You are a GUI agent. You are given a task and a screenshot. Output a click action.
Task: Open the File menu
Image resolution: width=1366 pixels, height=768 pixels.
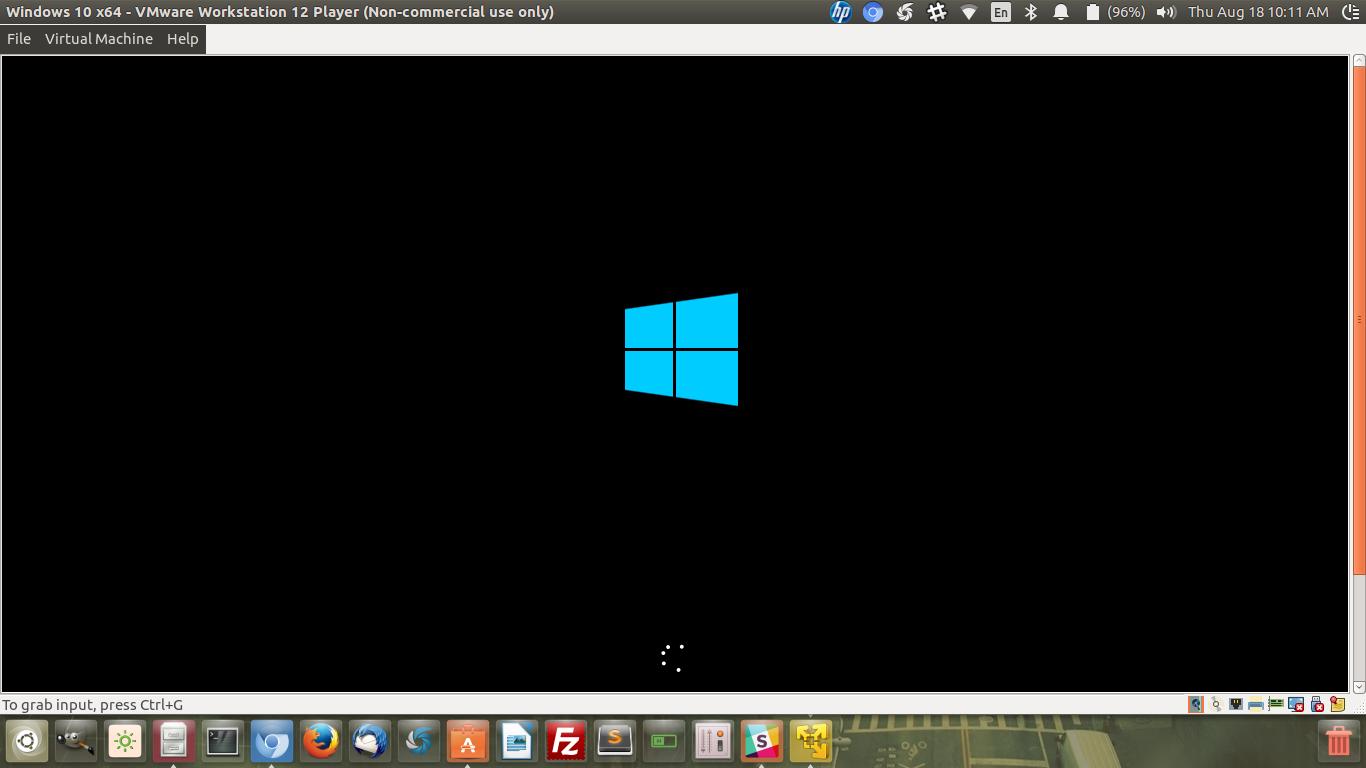pyautogui.click(x=19, y=38)
